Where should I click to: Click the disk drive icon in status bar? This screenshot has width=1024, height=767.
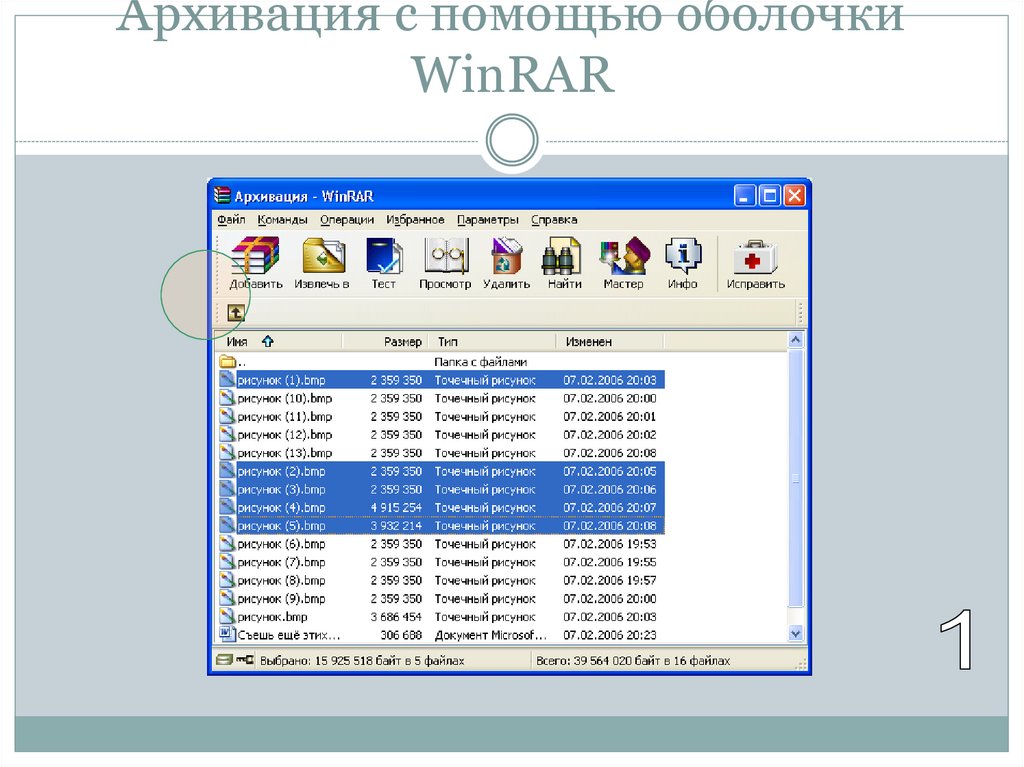point(224,660)
